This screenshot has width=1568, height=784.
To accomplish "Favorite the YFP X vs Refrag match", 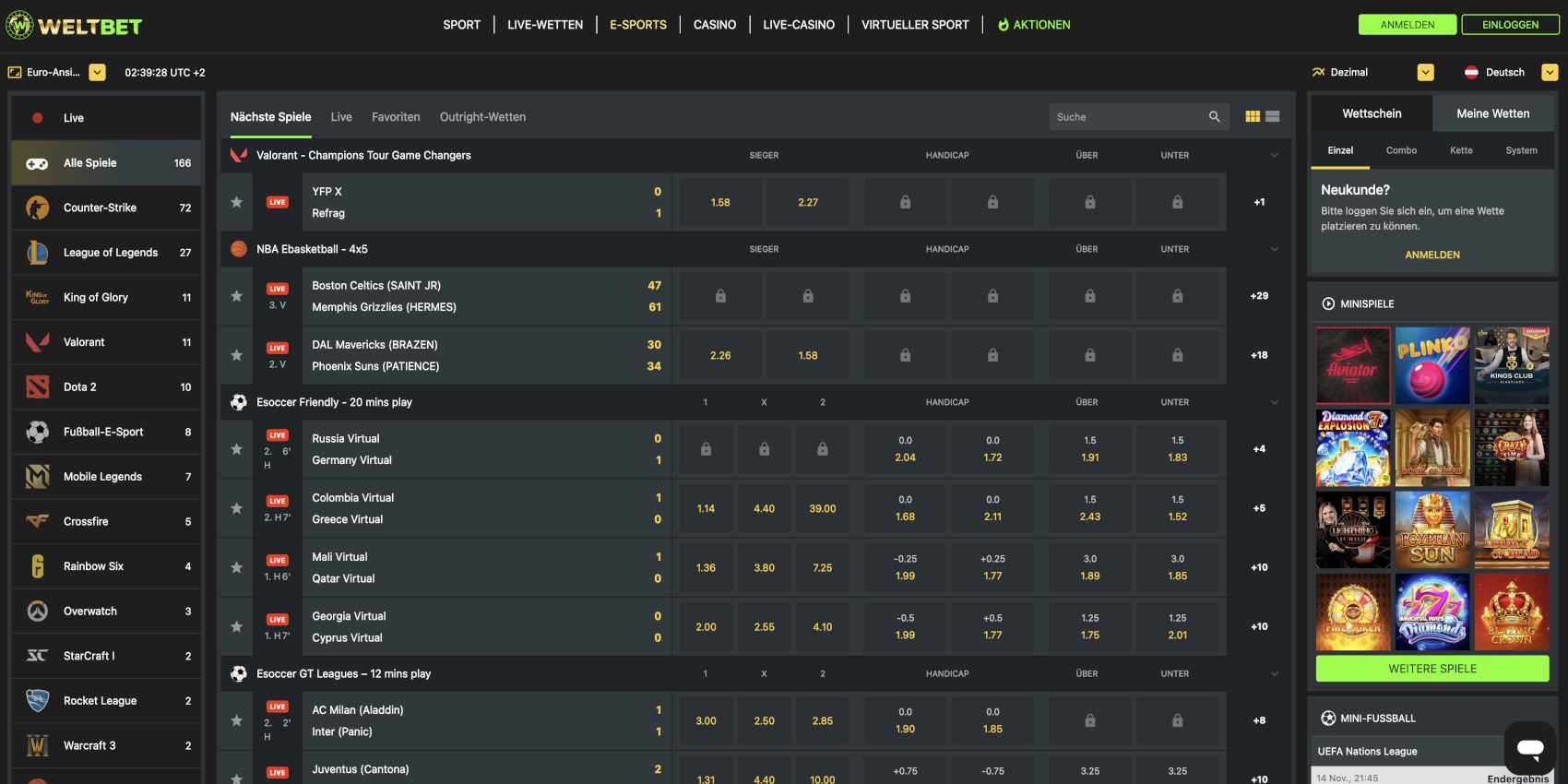I will coord(237,202).
